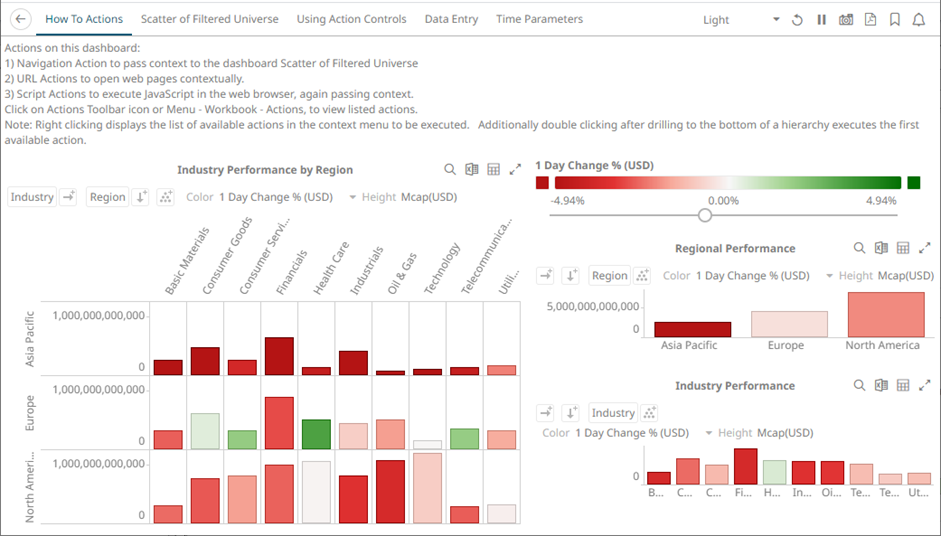
Task: Search in Industry Performance by Region chart
Action: (x=450, y=170)
